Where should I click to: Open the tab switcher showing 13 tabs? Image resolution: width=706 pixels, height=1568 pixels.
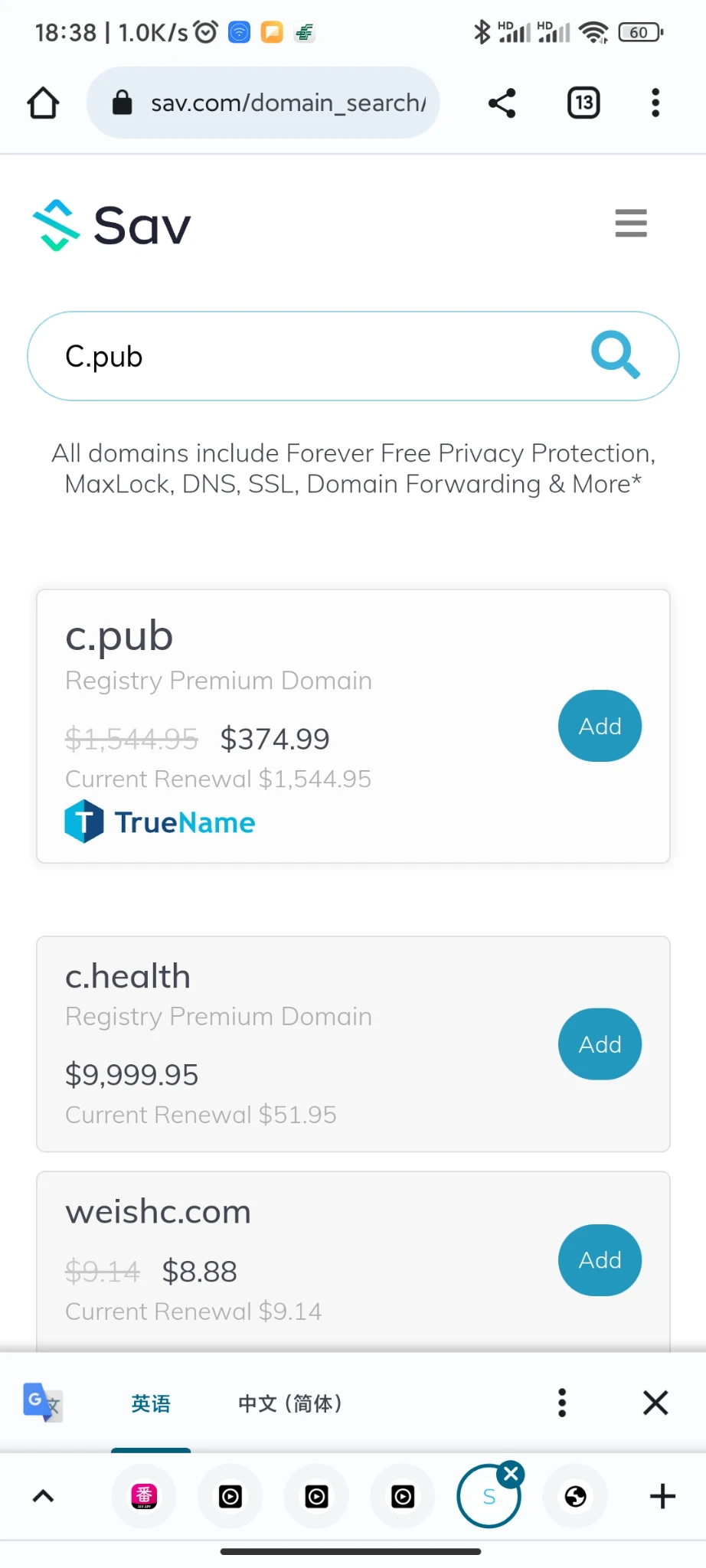click(x=583, y=103)
